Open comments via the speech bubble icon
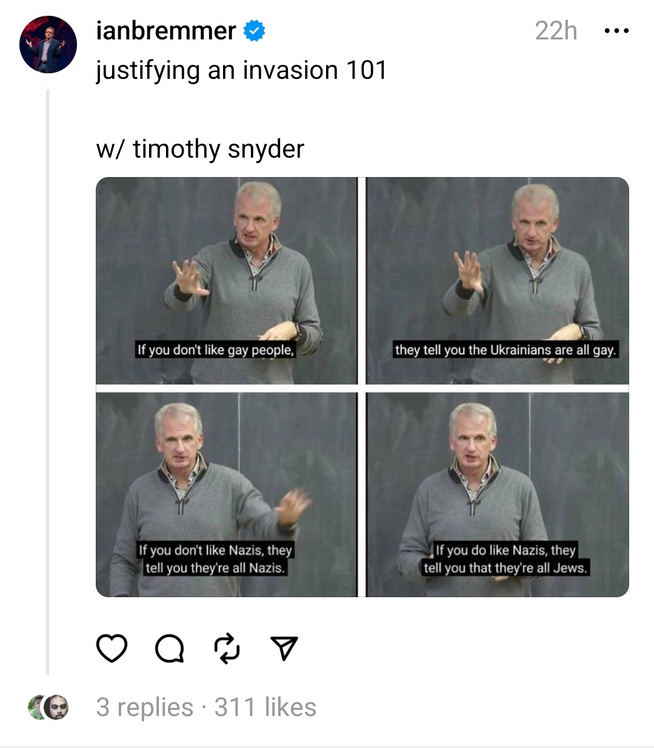Viewport: 654px width, 750px height. [169, 648]
